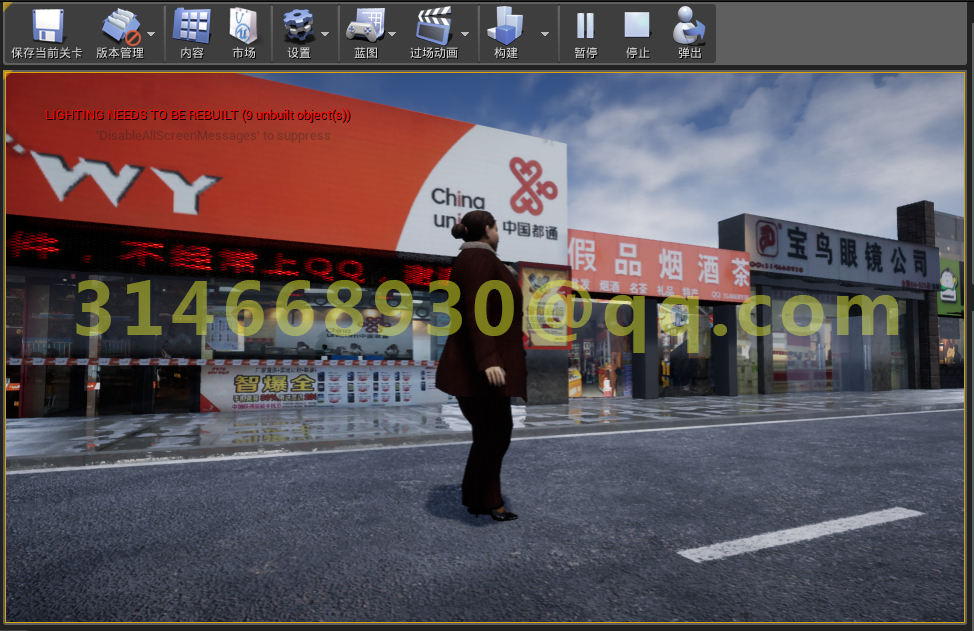974x631 pixels.
Task: Expand the 构建 dropdown arrow
Action: pos(545,34)
